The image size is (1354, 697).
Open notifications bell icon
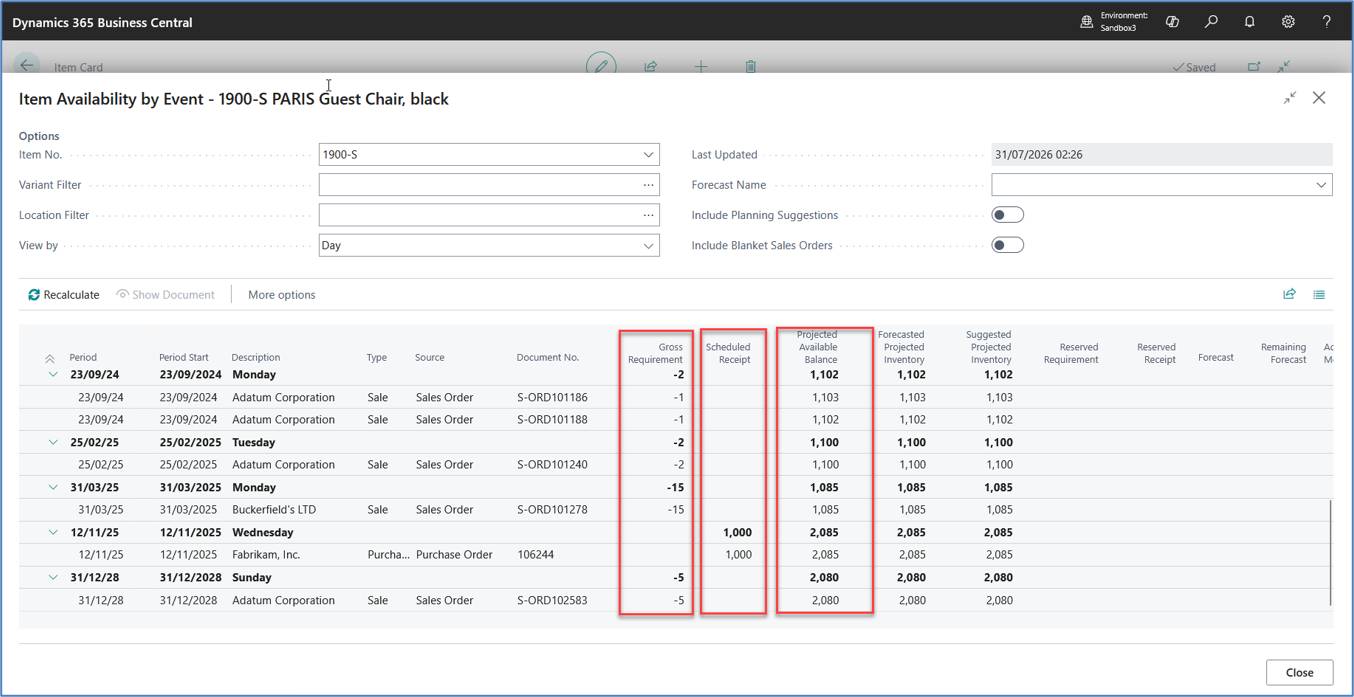pyautogui.click(x=1249, y=21)
